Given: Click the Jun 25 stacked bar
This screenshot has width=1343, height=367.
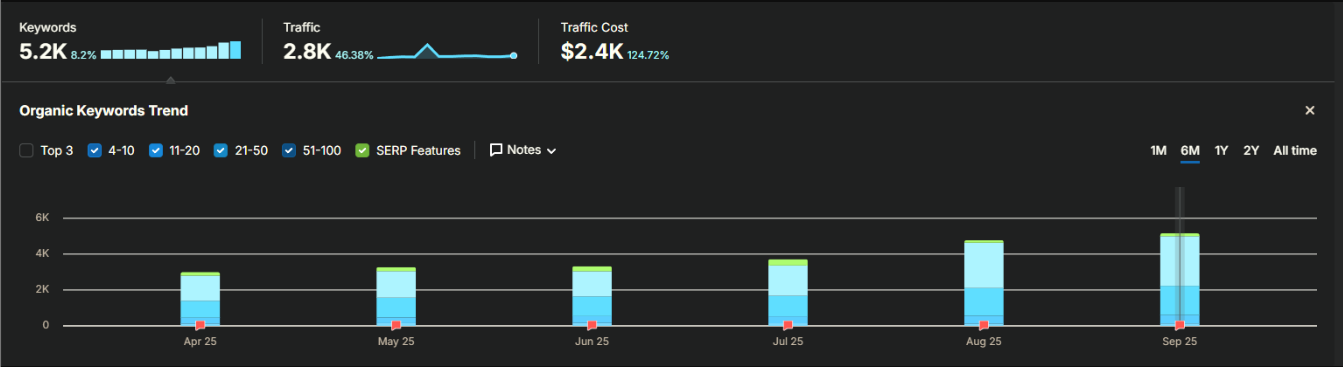Looking at the screenshot, I should [x=592, y=296].
